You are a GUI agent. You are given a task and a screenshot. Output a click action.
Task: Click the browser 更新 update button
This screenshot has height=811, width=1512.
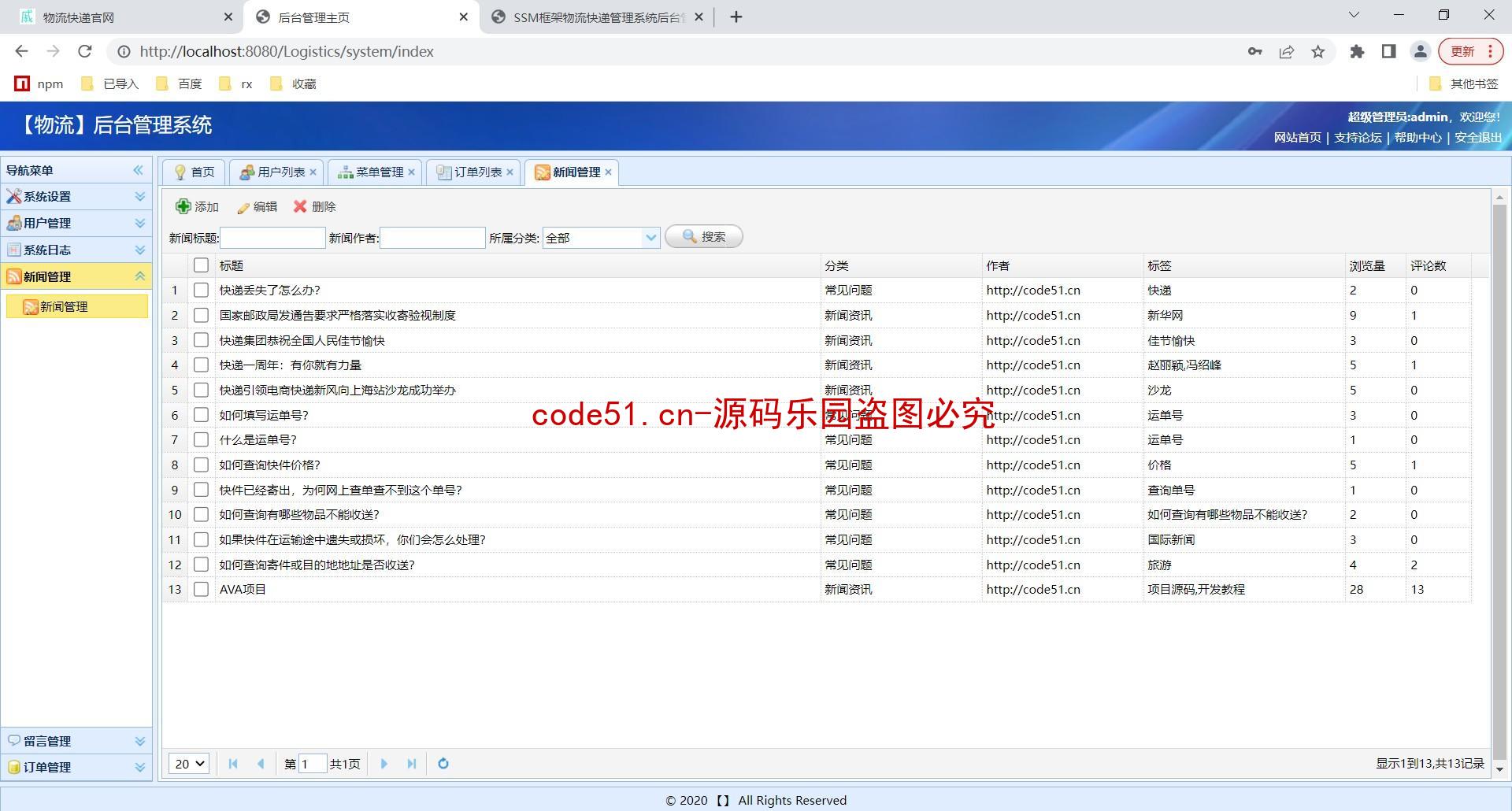tap(1470, 51)
